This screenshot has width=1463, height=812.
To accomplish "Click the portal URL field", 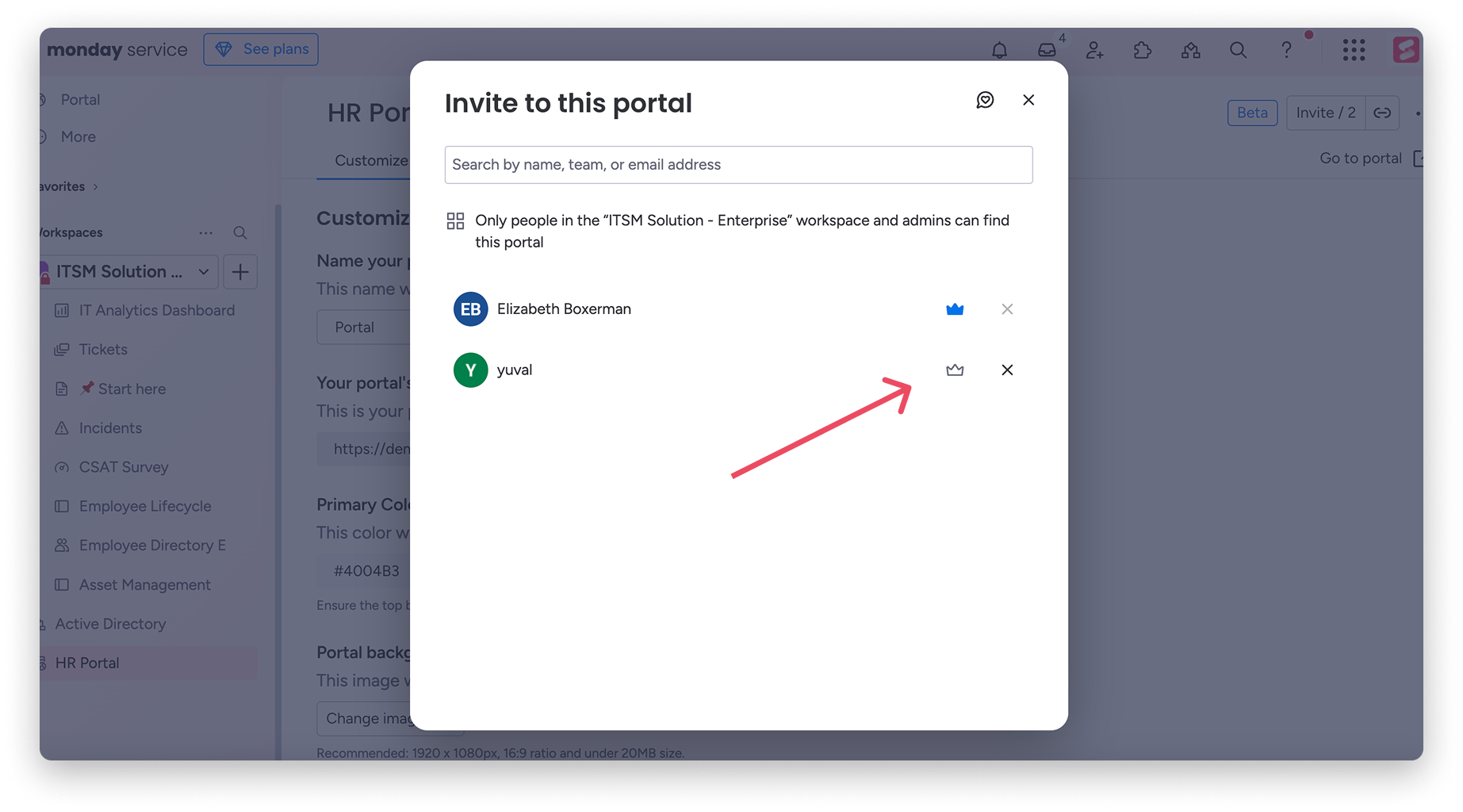I will (363, 449).
